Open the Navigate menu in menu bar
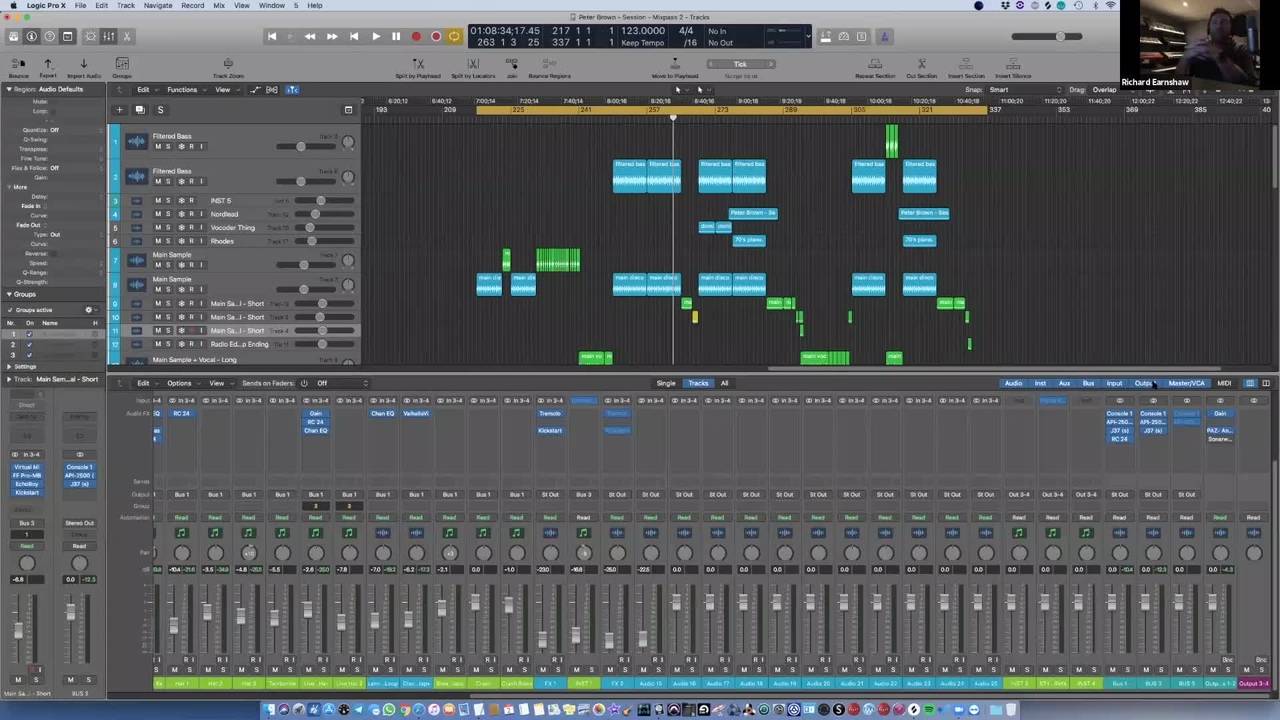1280x720 pixels. coord(157,6)
